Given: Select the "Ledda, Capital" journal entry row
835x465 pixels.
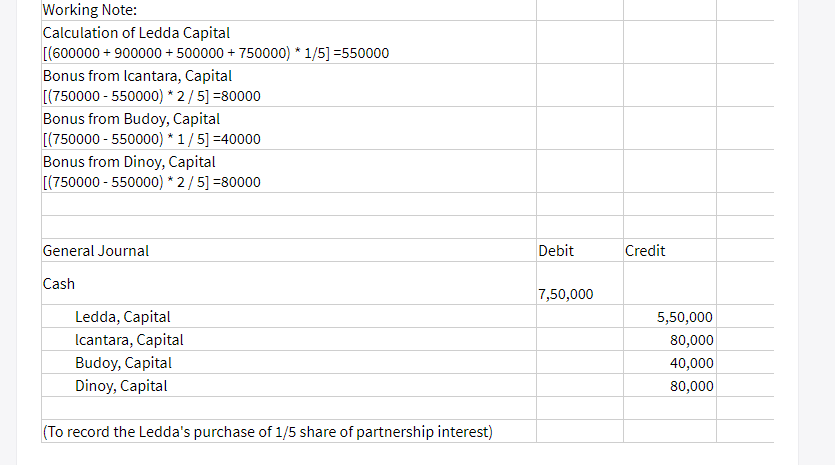Looking at the screenshot, I should (123, 317).
